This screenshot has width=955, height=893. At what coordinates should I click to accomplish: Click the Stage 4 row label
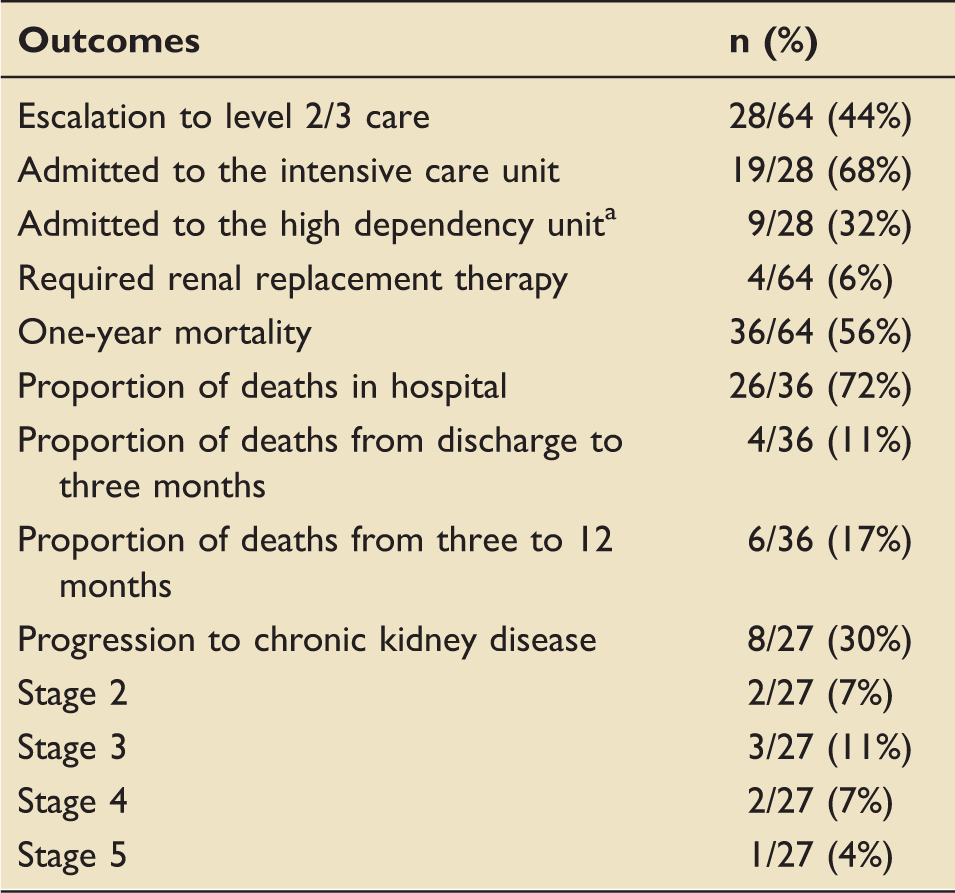coord(72,801)
